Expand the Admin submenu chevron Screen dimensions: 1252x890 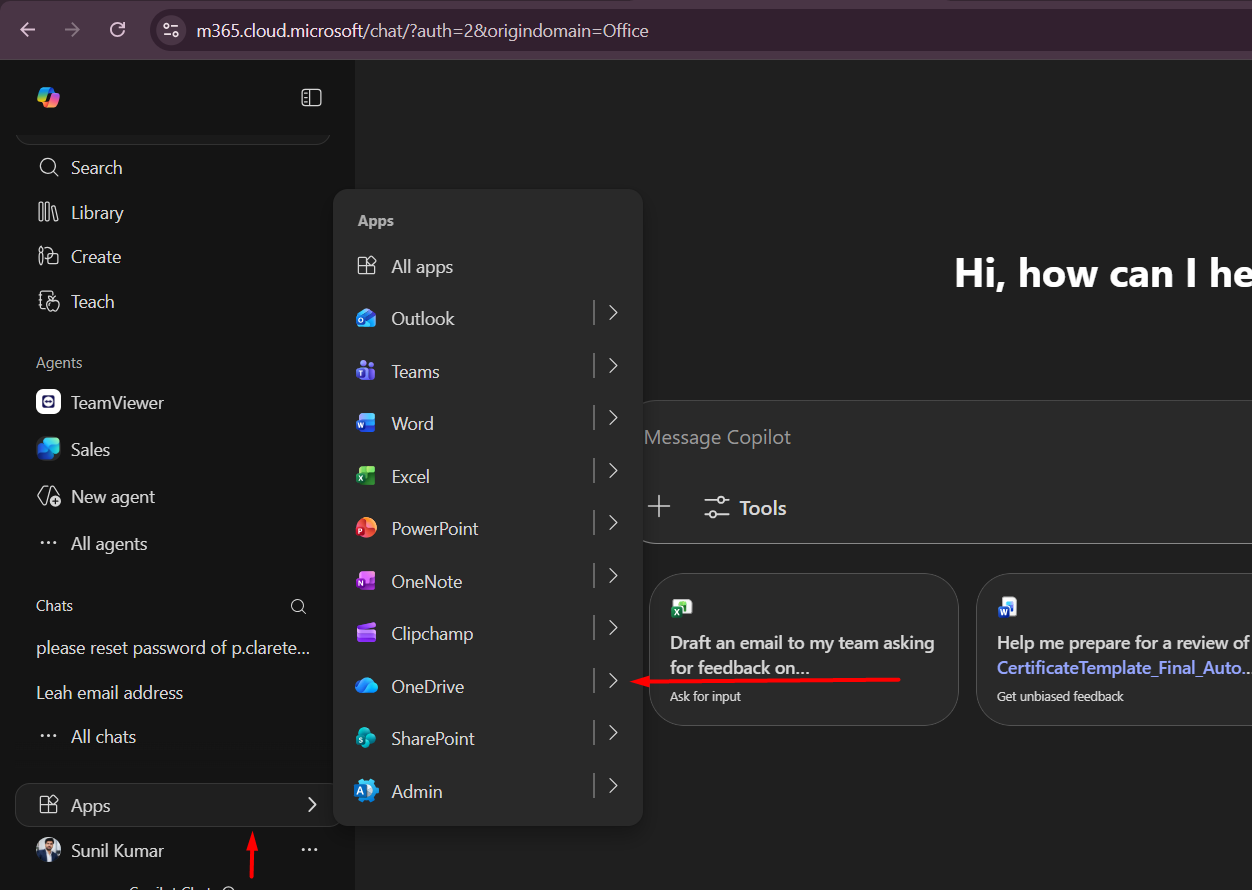[613, 786]
